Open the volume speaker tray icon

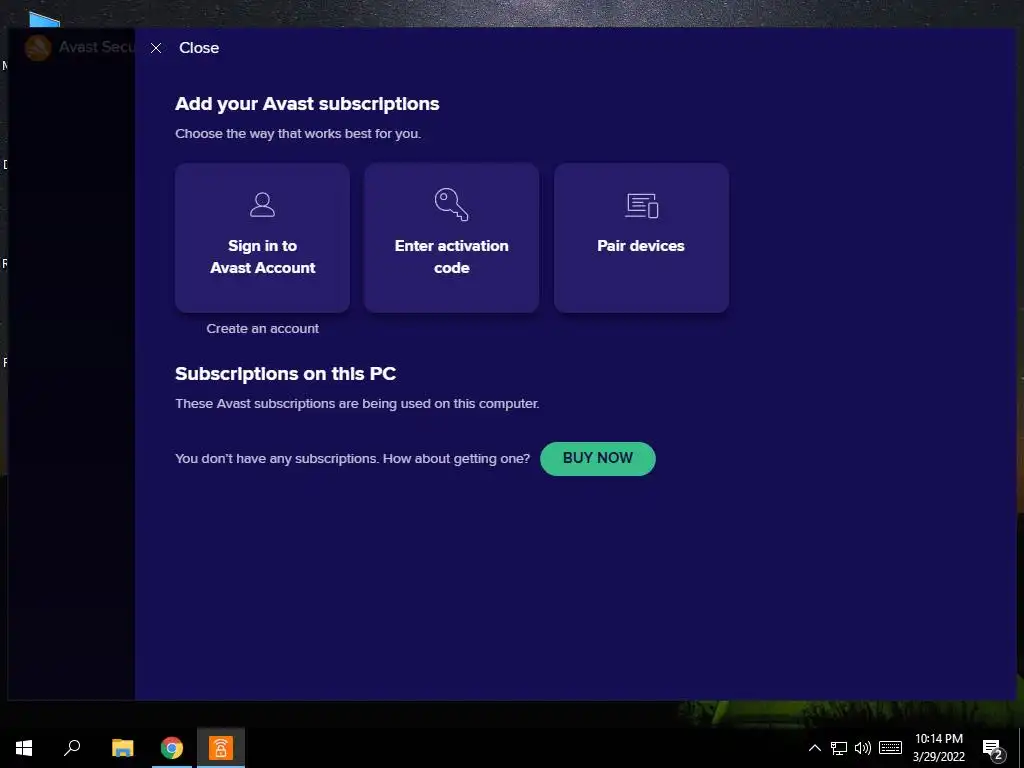863,748
